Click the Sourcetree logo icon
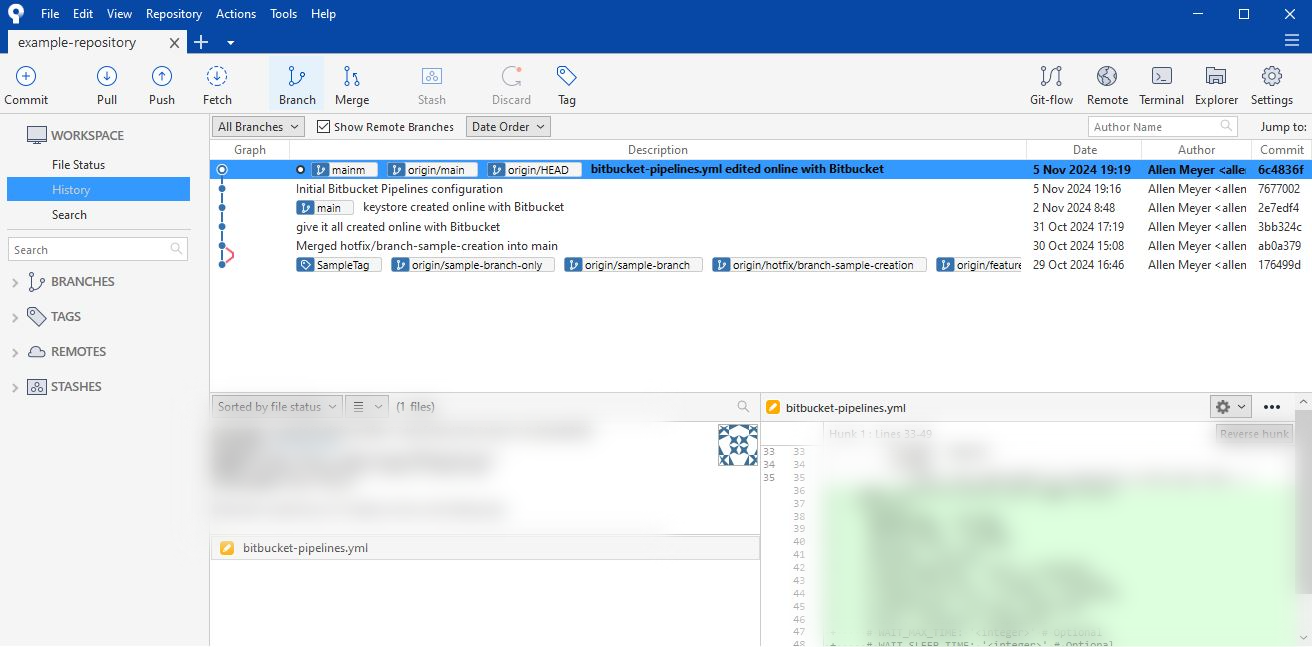 coord(16,14)
